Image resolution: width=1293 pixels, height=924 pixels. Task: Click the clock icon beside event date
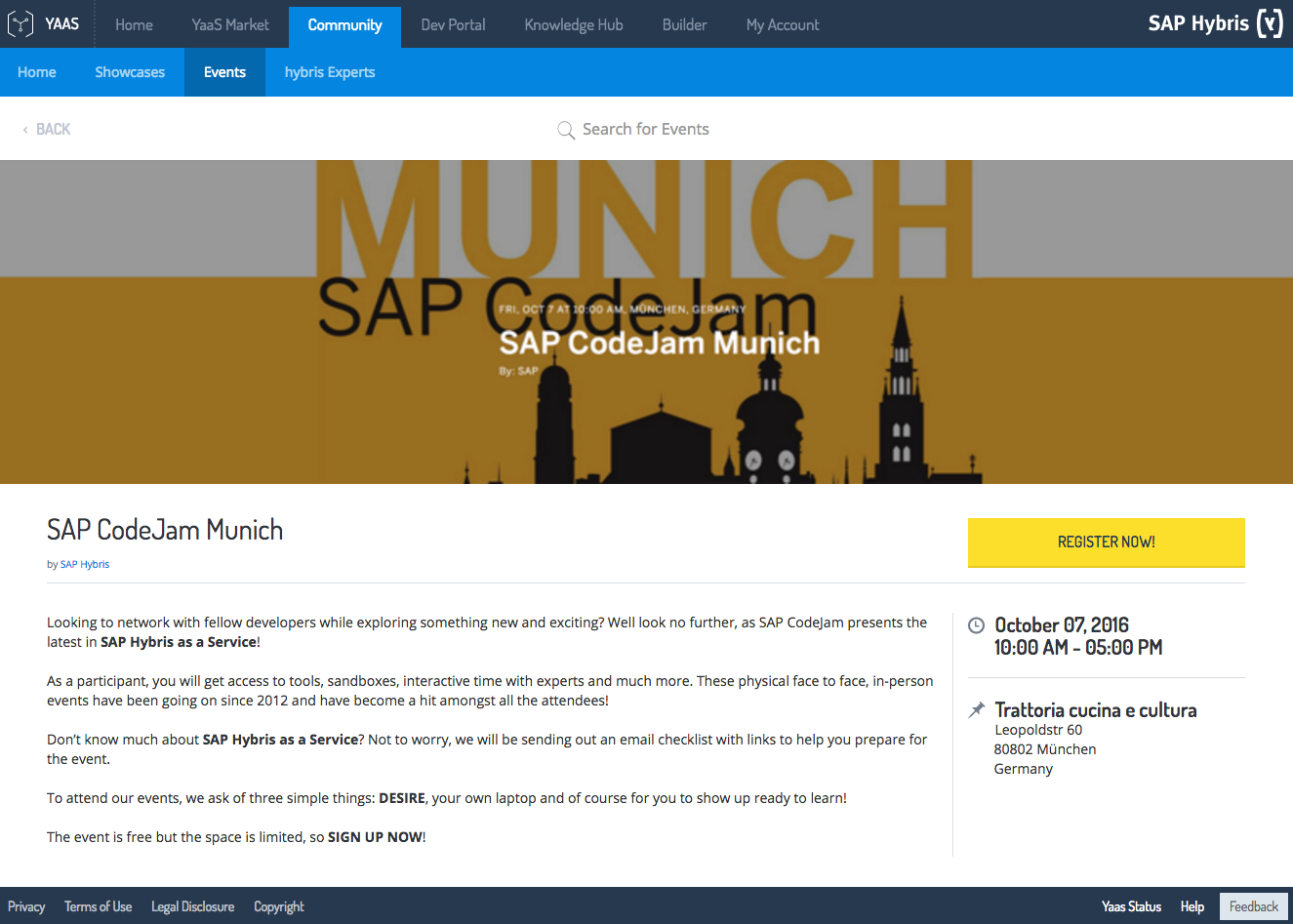click(976, 625)
